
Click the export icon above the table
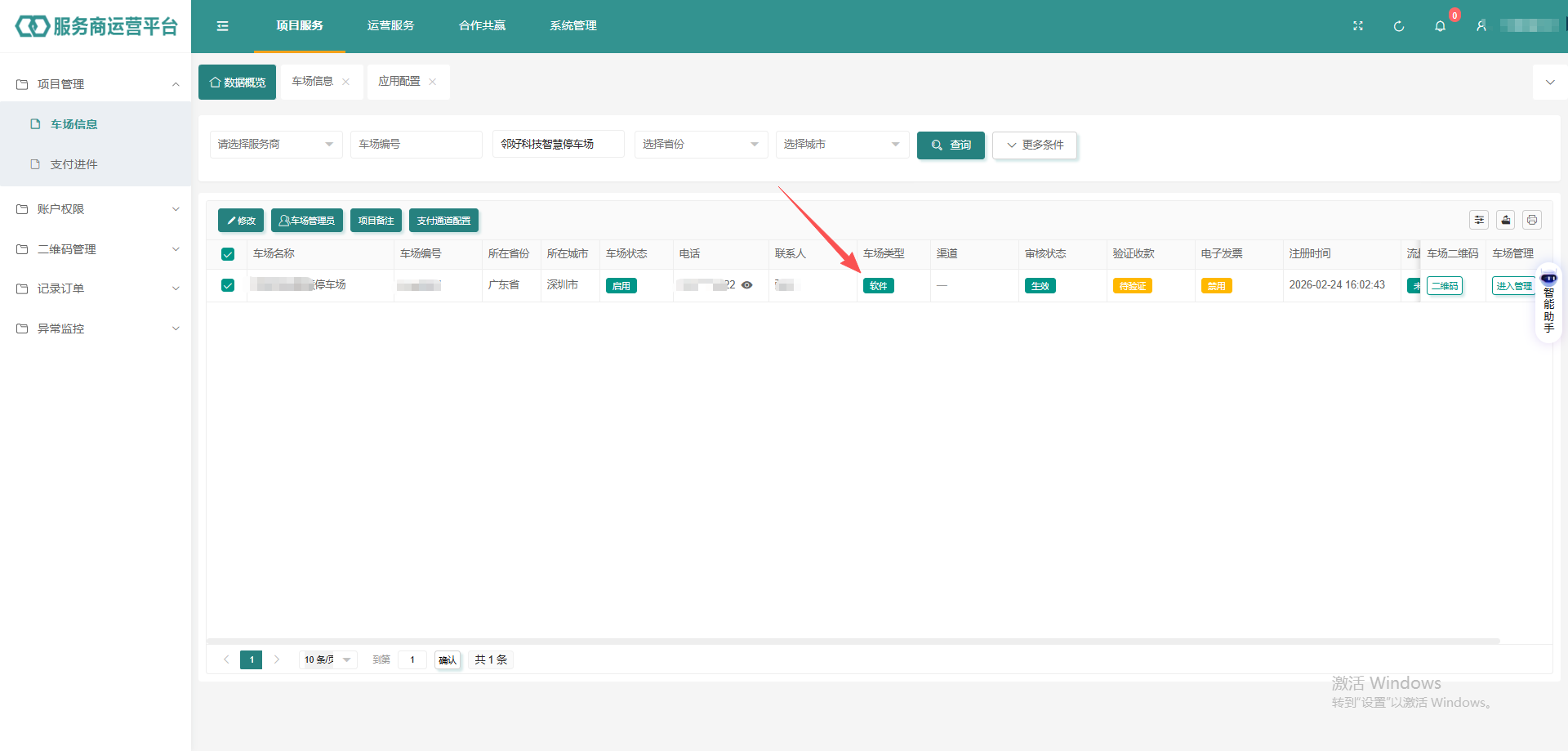1506,220
